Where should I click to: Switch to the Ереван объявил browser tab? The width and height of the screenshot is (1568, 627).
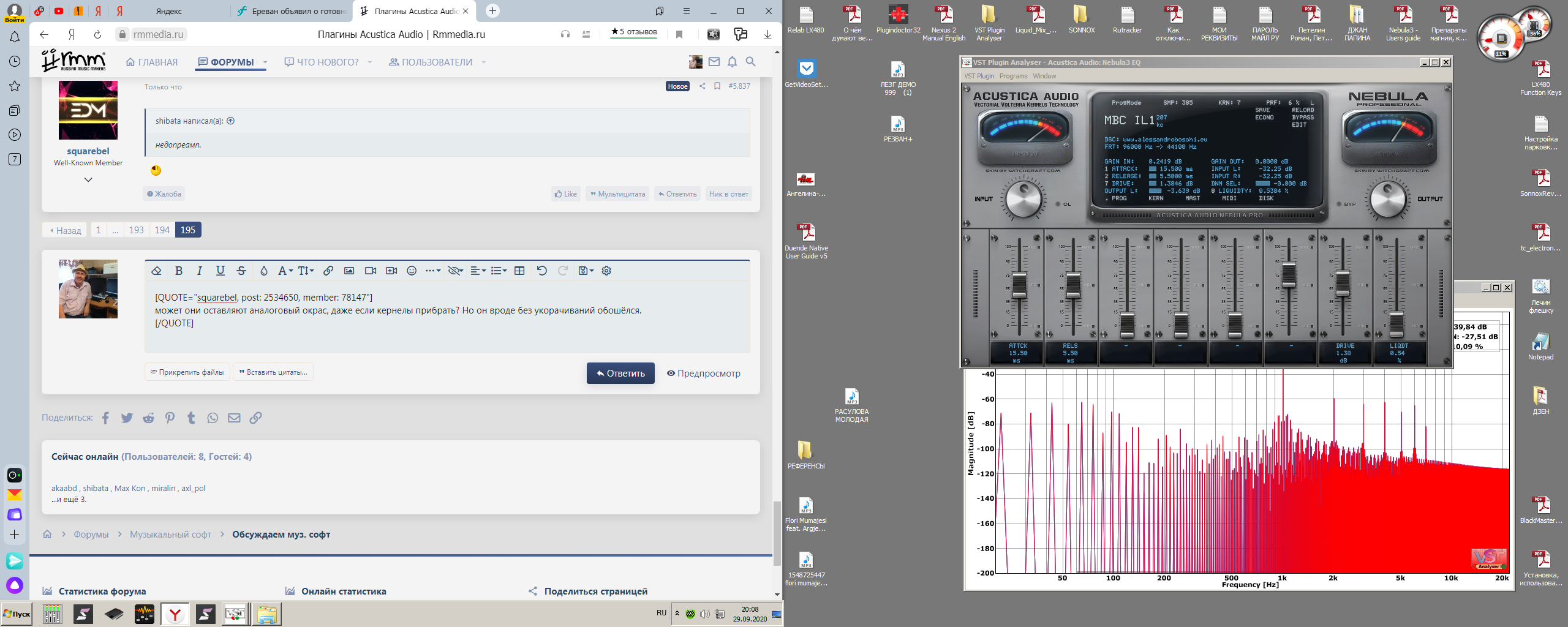click(292, 11)
